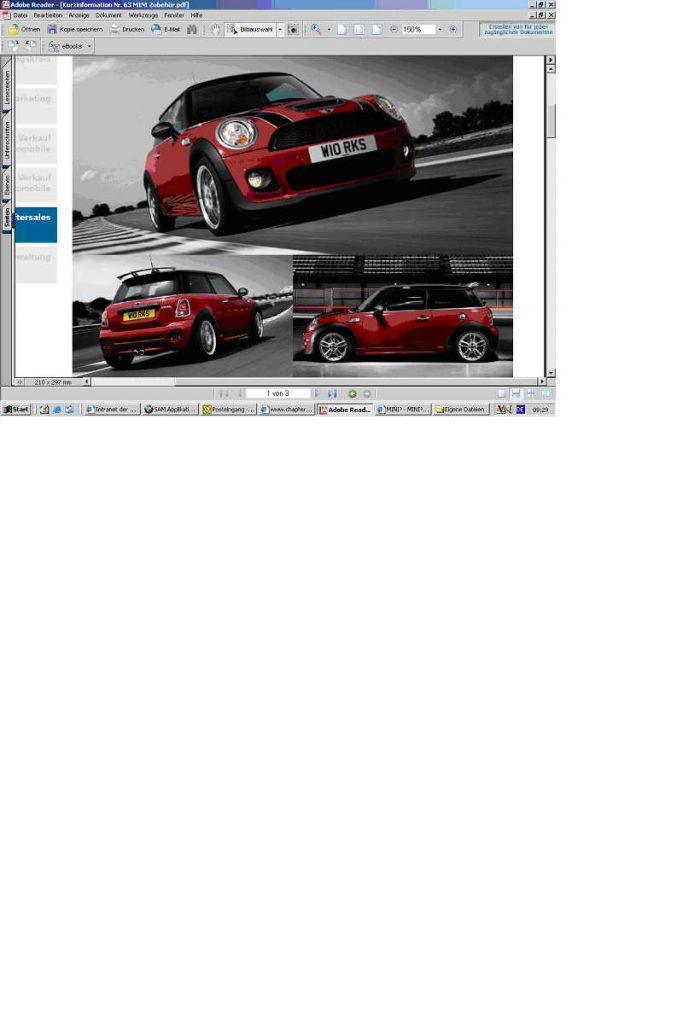Screen dimensions: 683x1024
Task: Open the Unterschriften side panel tab
Action: pos(7,139)
